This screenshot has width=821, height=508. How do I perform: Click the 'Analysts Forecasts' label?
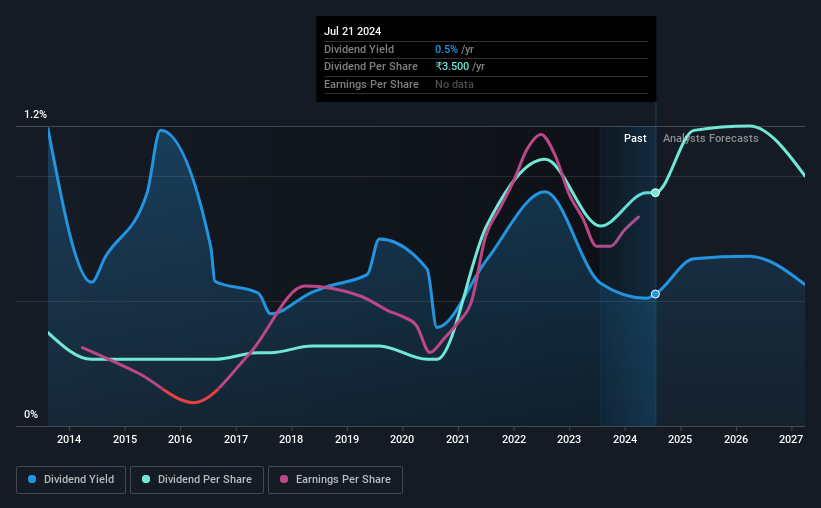point(711,138)
